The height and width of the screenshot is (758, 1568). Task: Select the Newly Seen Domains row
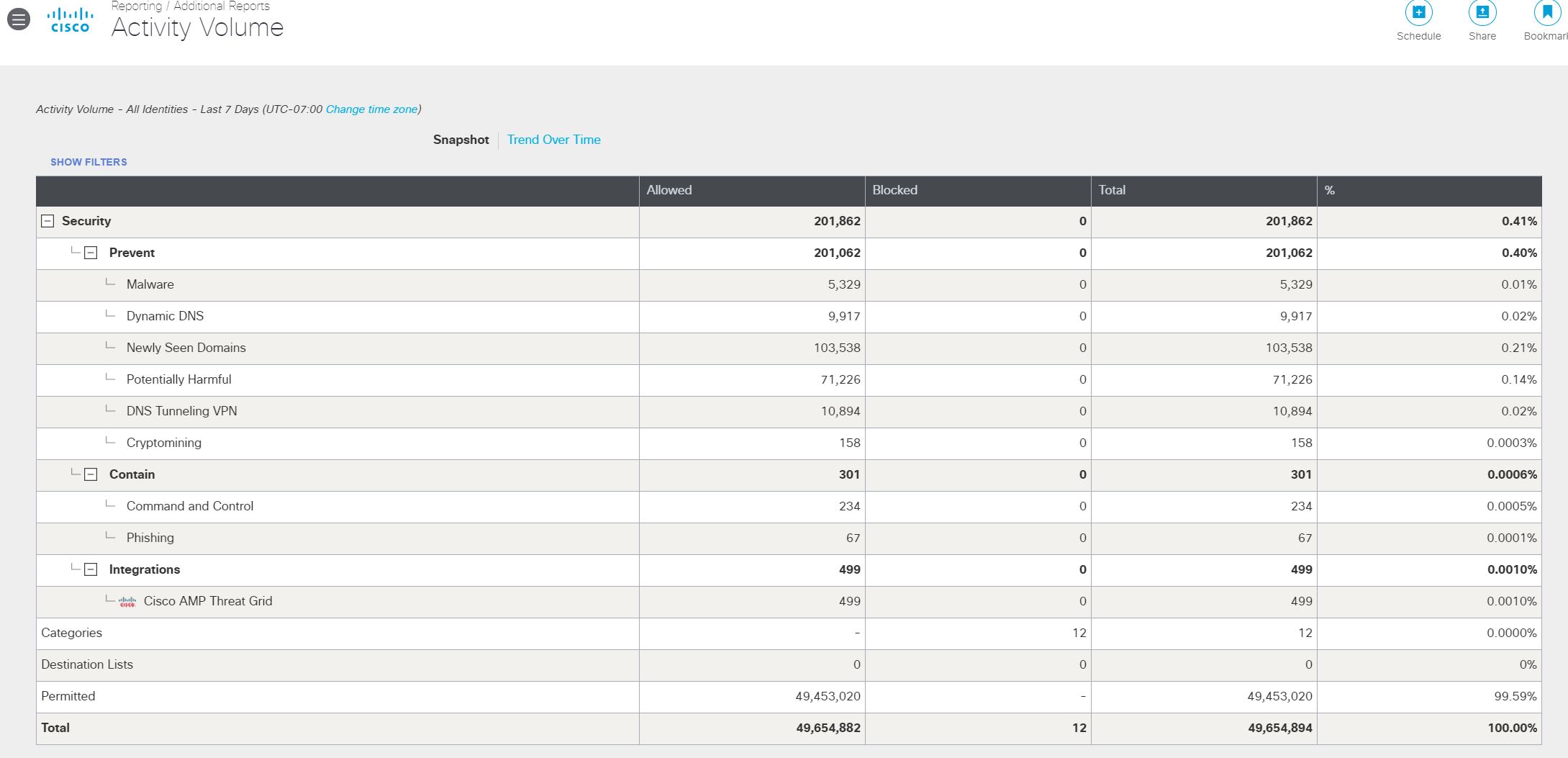[x=186, y=348]
